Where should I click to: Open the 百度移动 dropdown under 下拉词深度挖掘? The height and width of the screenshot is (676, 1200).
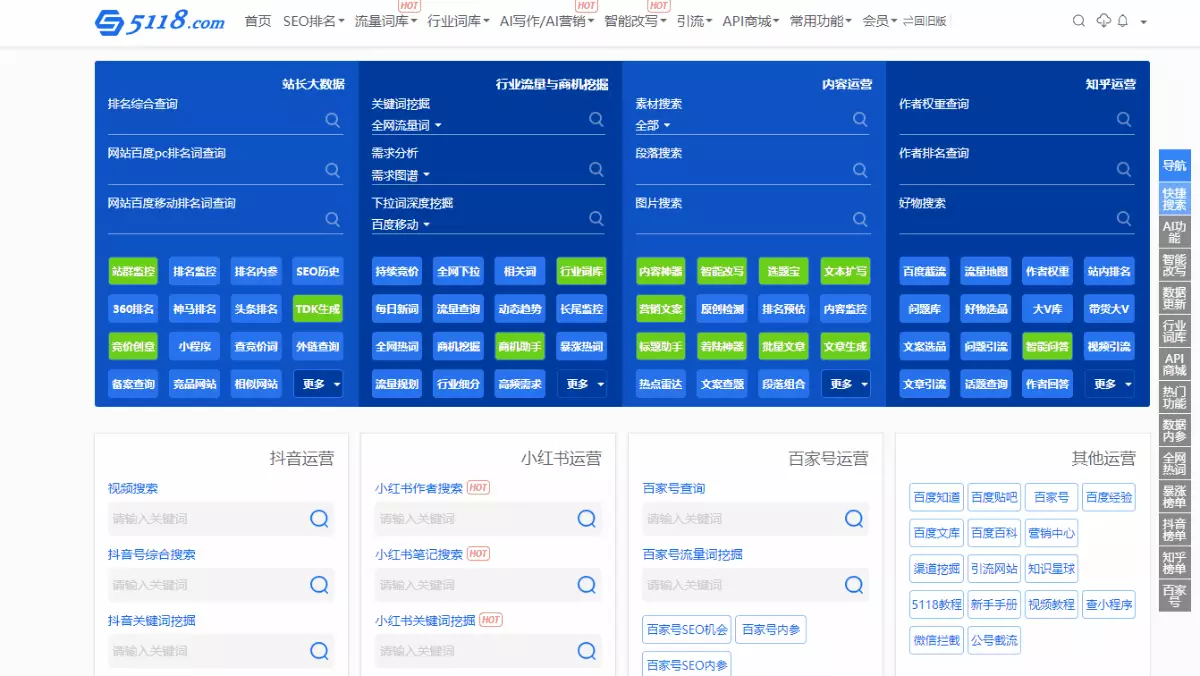pyautogui.click(x=400, y=225)
